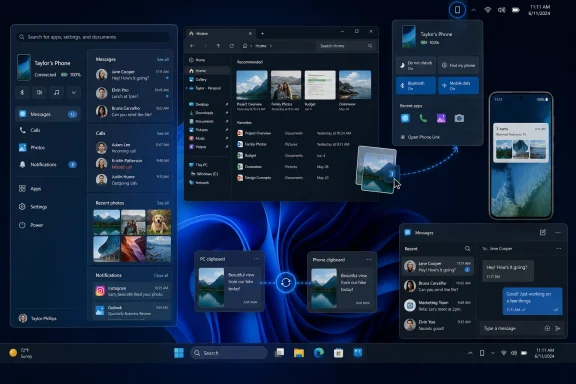This screenshot has height=384, width=576.
Task: Click Clear all in Notifications section
Action: (161, 275)
